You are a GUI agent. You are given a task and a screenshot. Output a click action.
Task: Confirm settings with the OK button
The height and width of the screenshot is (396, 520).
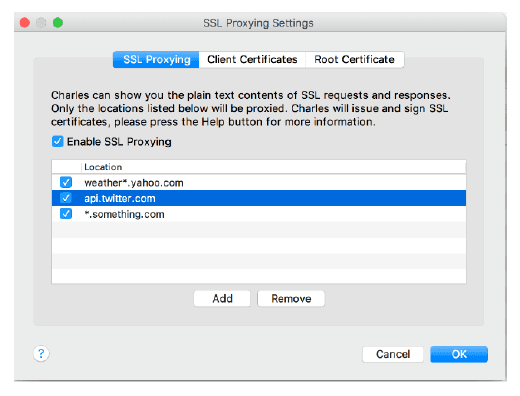(459, 354)
